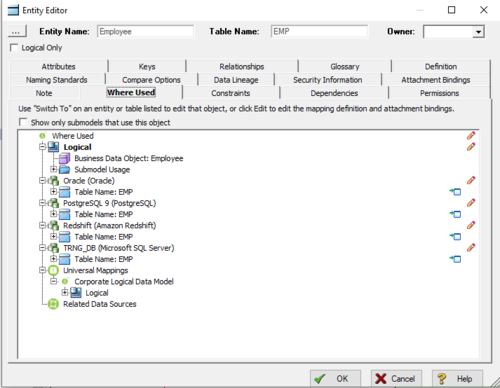Click the Related Data Sources green icon
The width and height of the screenshot is (500, 388).
(x=53, y=304)
